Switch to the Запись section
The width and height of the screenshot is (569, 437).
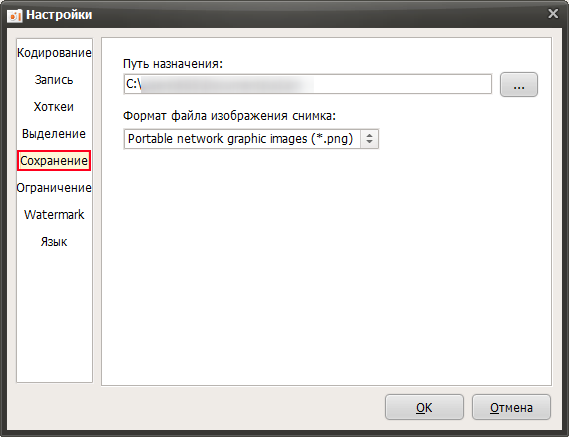pos(54,80)
